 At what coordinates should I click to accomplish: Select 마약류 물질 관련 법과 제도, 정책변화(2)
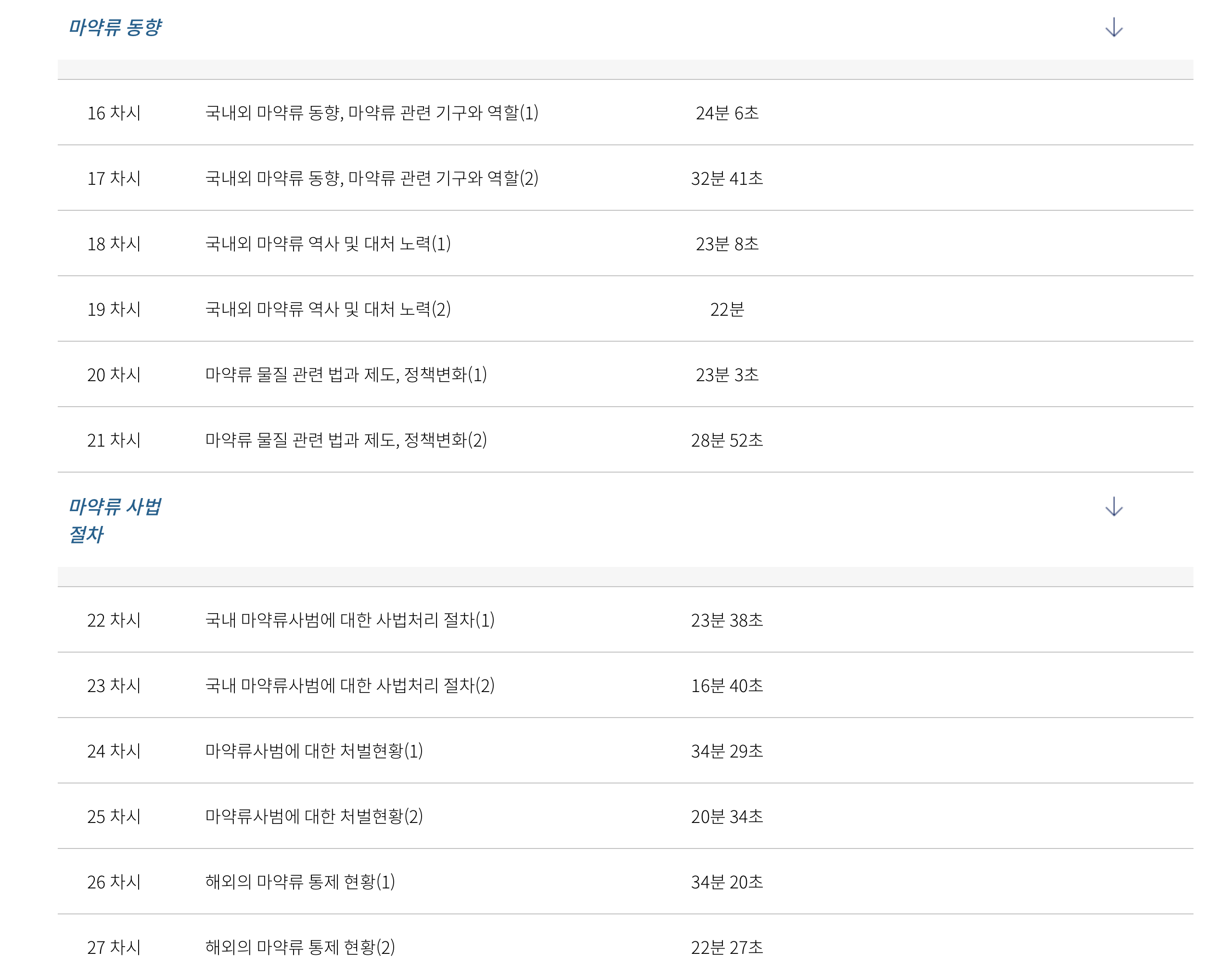click(346, 440)
